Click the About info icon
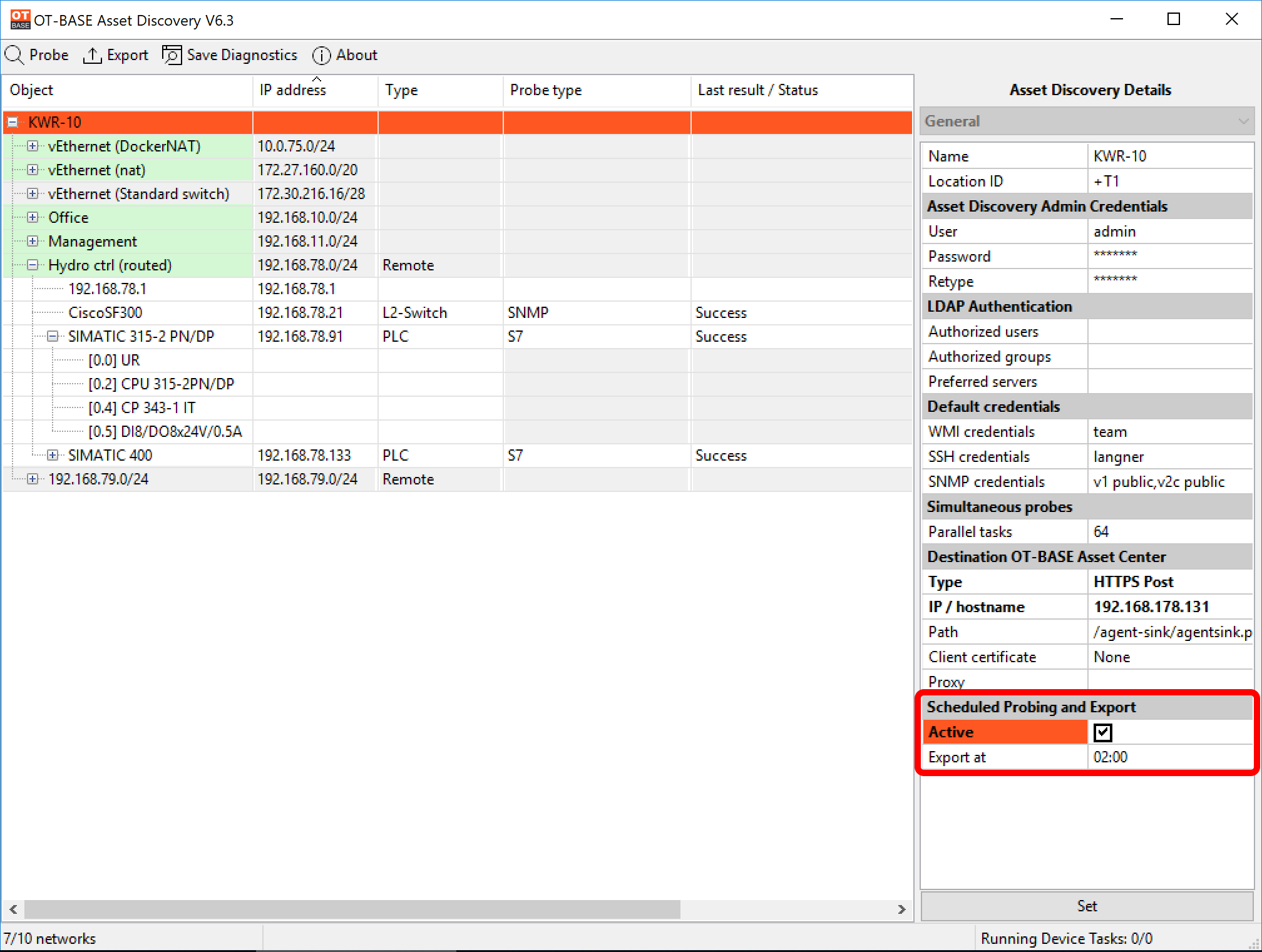The image size is (1262, 952). coord(322,55)
